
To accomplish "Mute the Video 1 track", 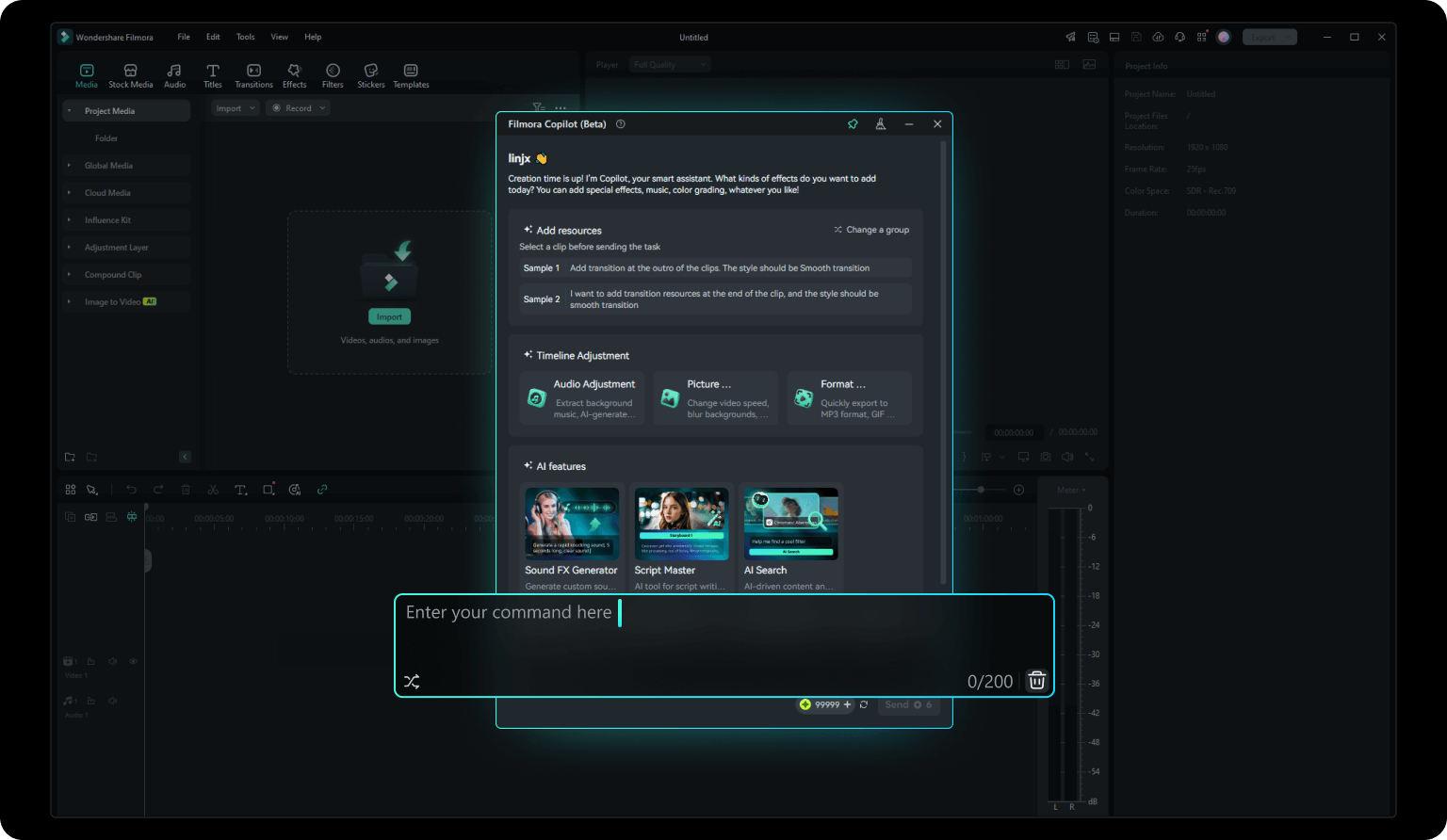I will 112,661.
